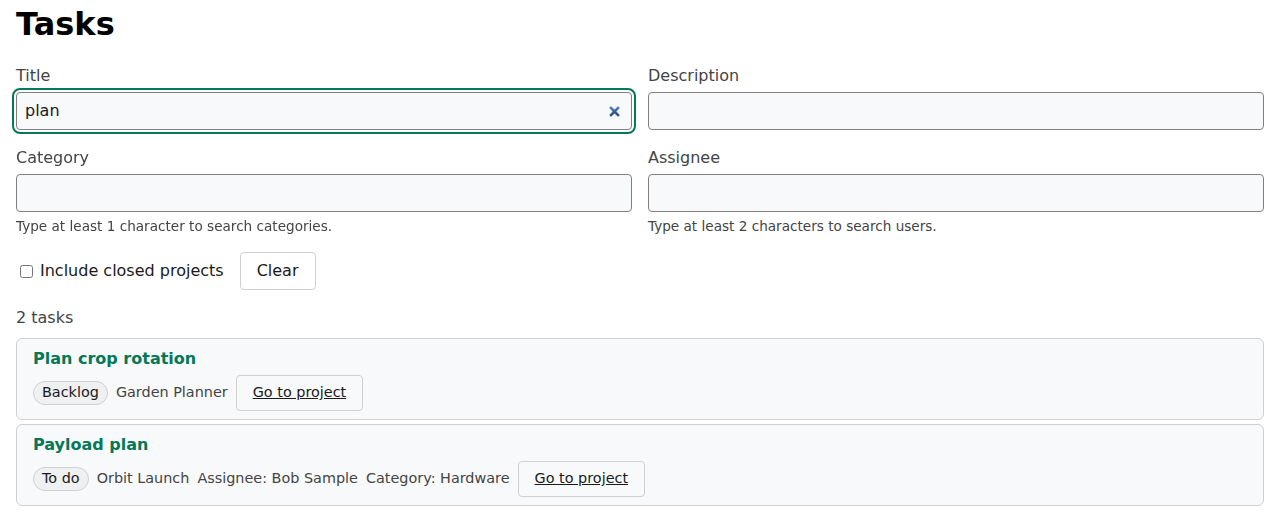Click the 2 tasks count text
Viewport: 1280px width, 520px height.
pyautogui.click(x=45, y=317)
